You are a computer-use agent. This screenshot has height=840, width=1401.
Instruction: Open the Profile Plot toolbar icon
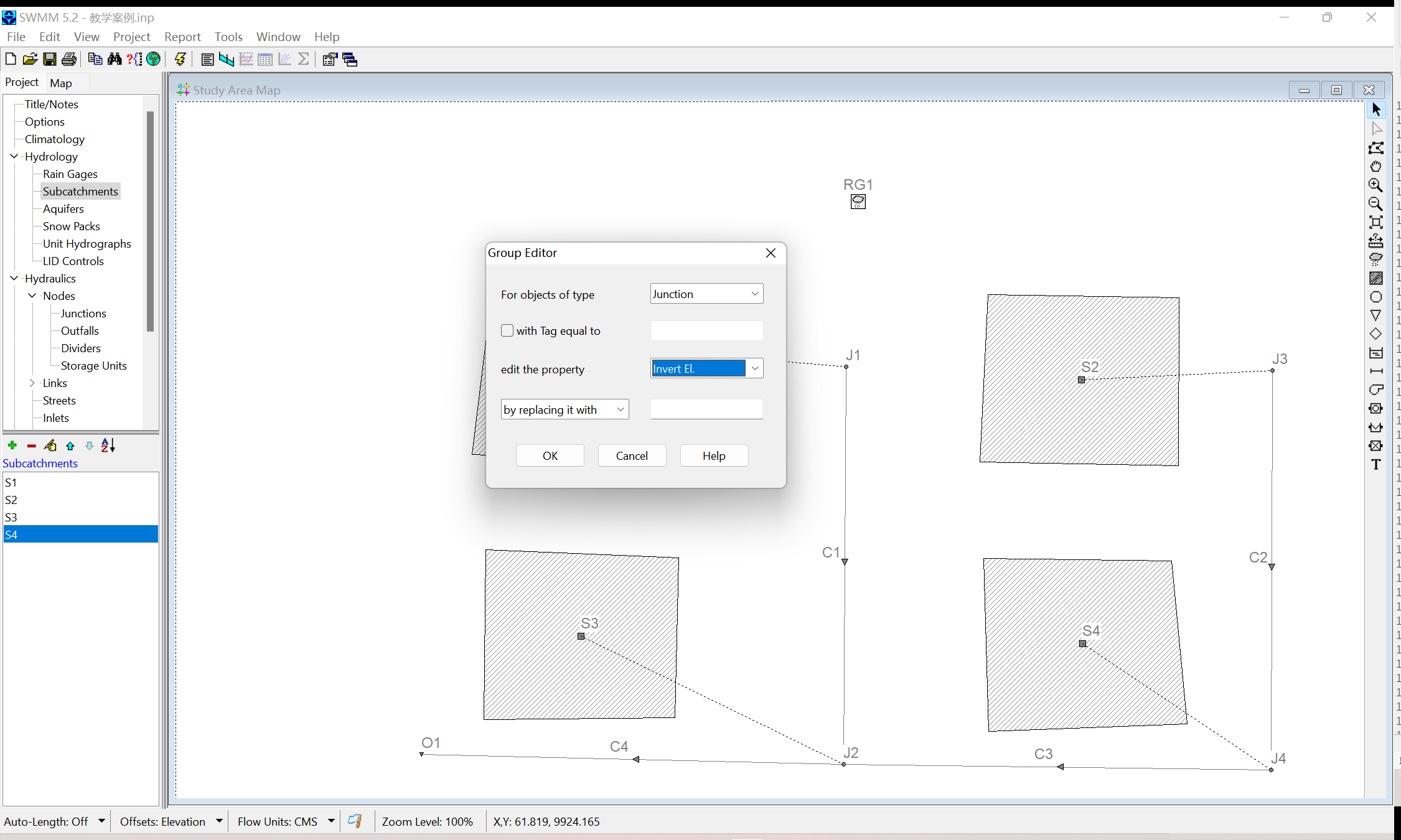click(227, 59)
